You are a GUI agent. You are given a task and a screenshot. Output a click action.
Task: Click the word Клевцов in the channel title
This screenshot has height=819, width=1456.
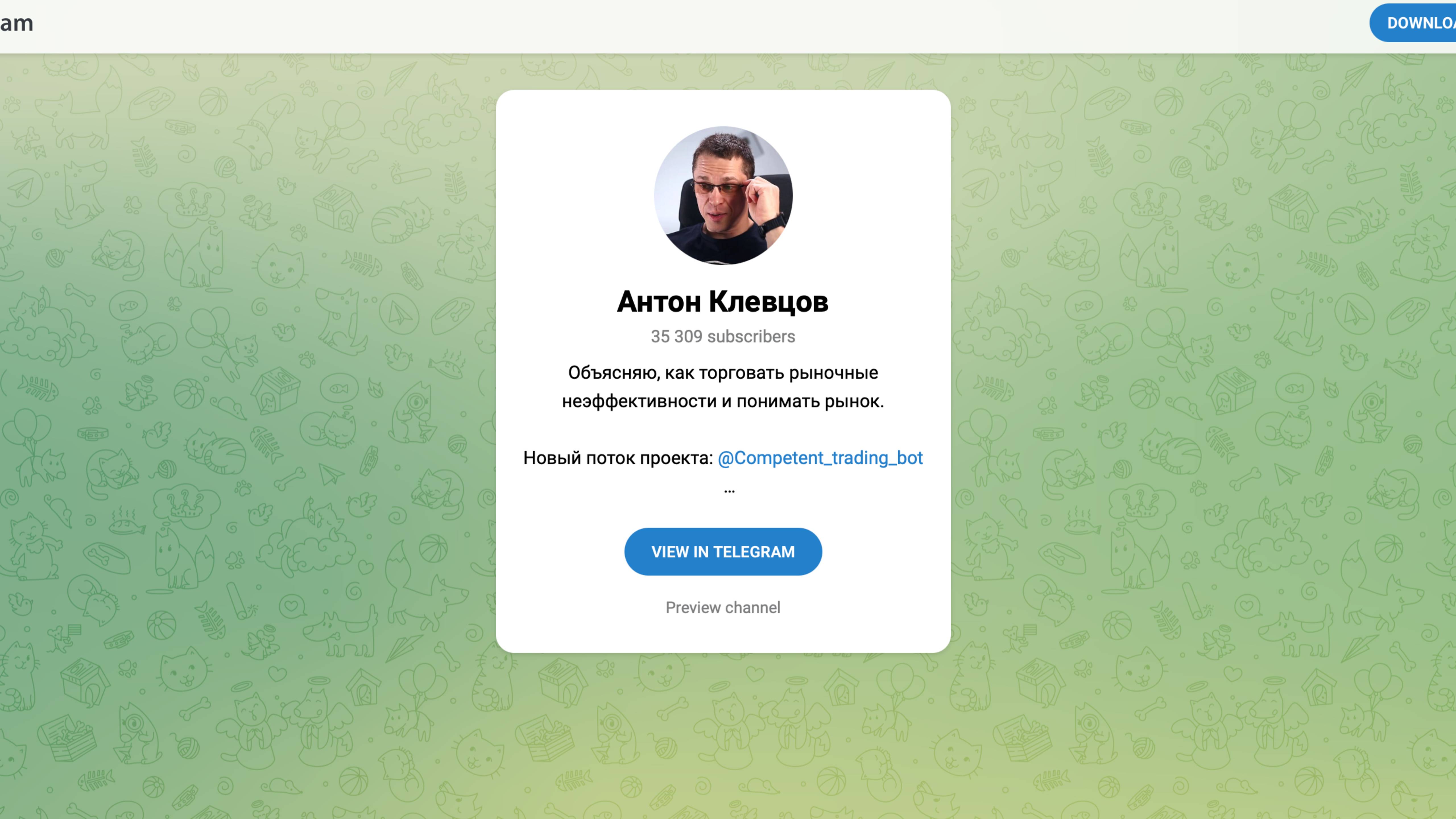point(769,301)
